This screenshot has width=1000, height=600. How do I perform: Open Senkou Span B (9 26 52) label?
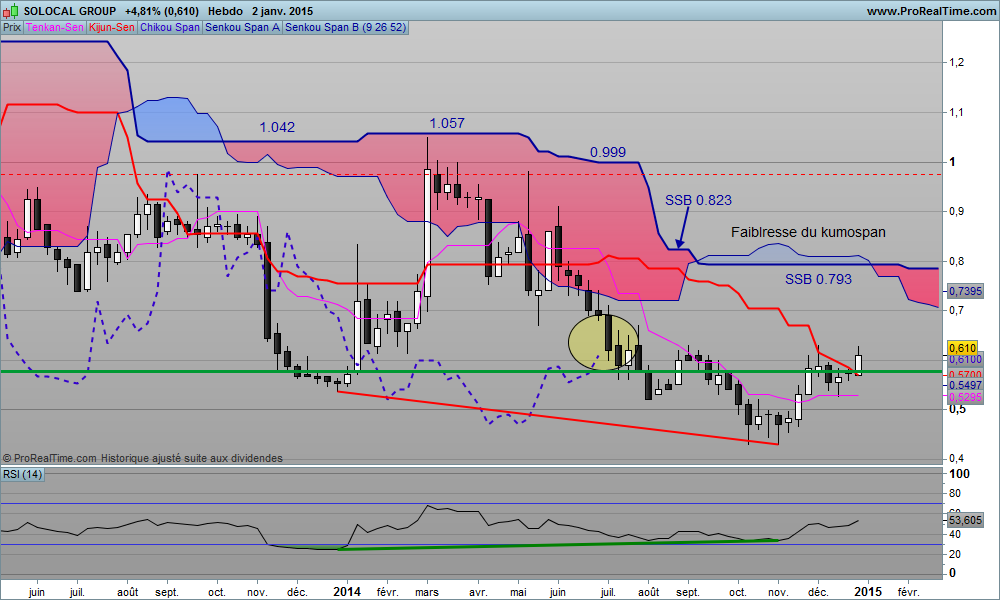tap(345, 27)
